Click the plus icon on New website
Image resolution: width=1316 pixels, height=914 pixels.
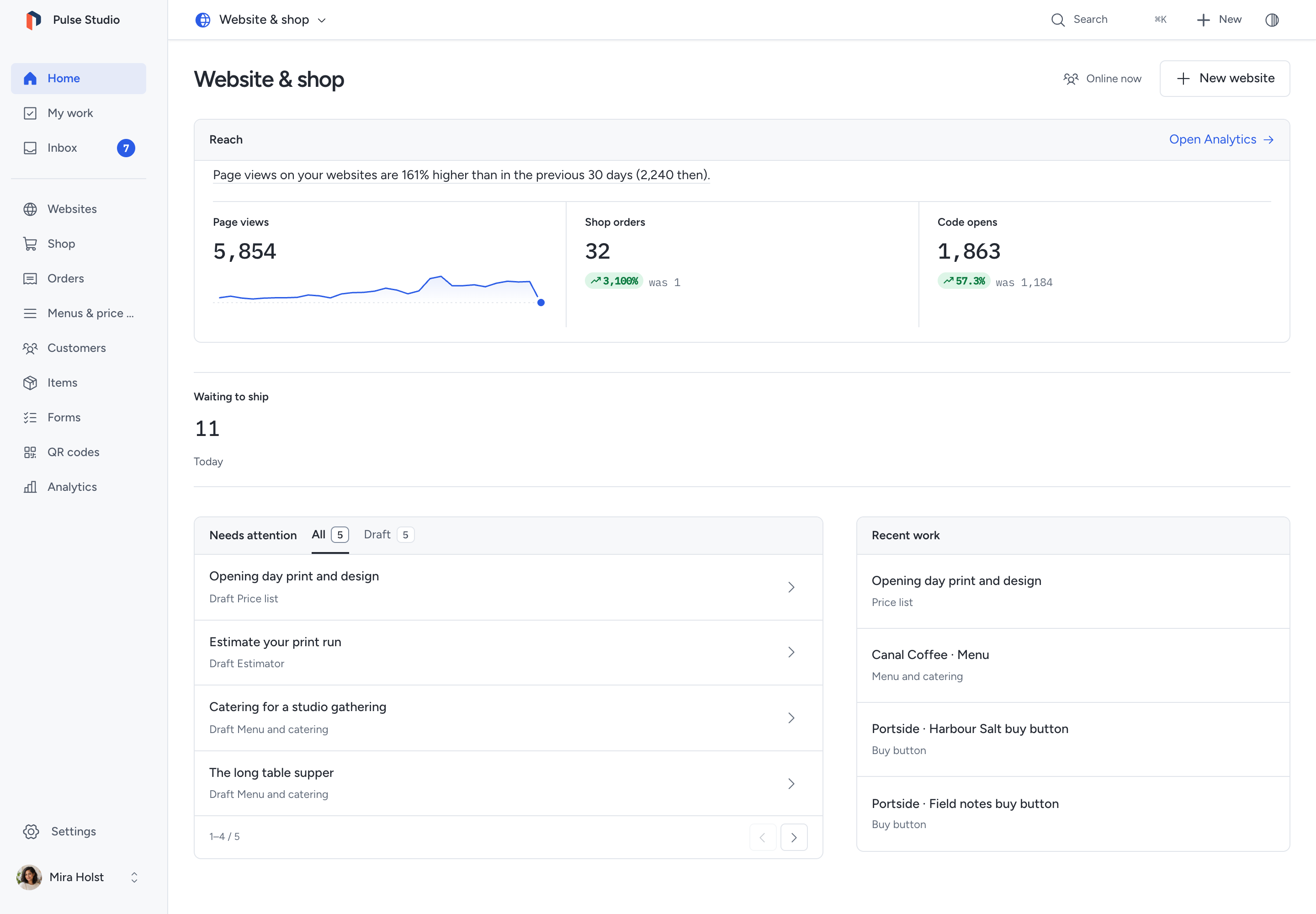(x=1183, y=79)
